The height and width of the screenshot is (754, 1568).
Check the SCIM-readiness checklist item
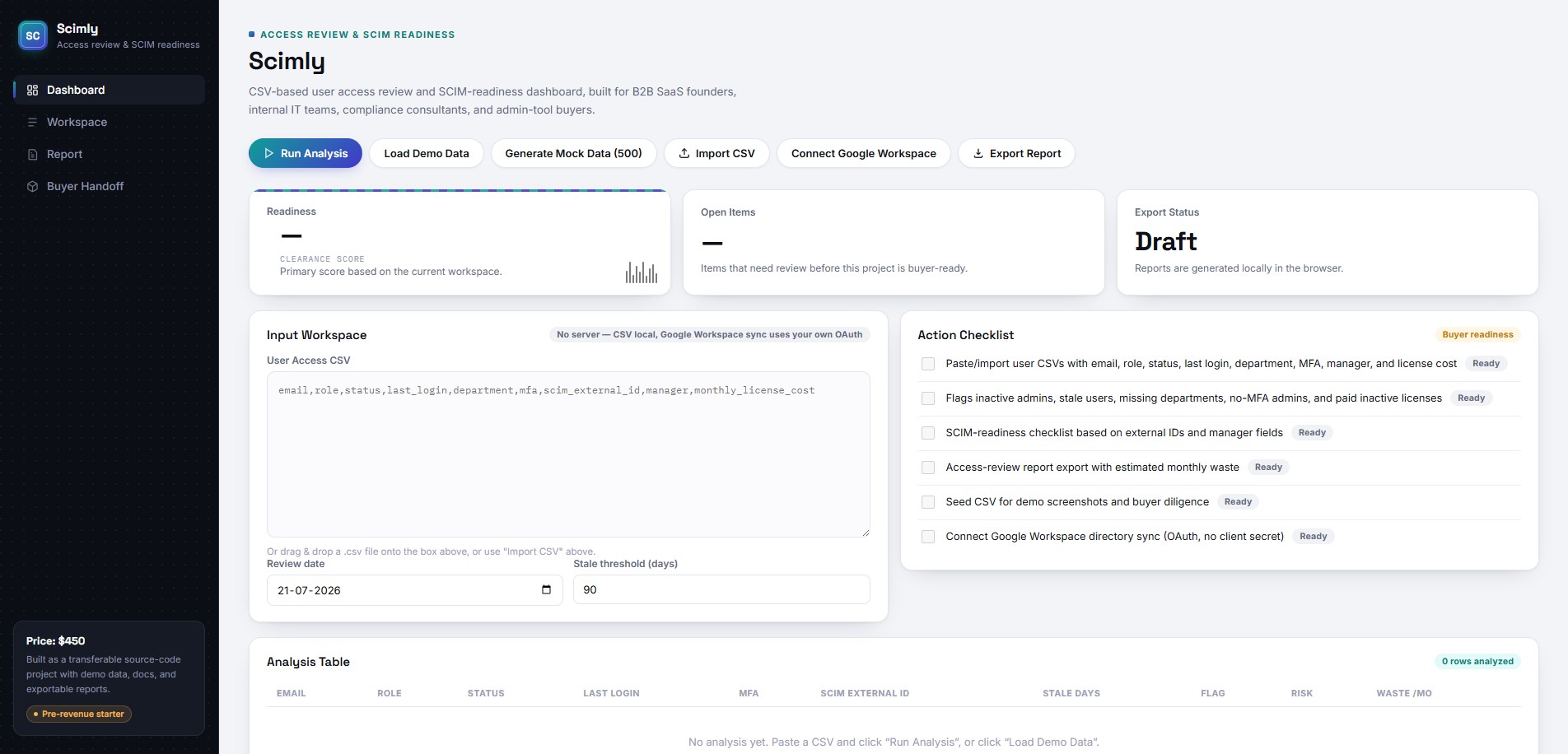coord(928,433)
